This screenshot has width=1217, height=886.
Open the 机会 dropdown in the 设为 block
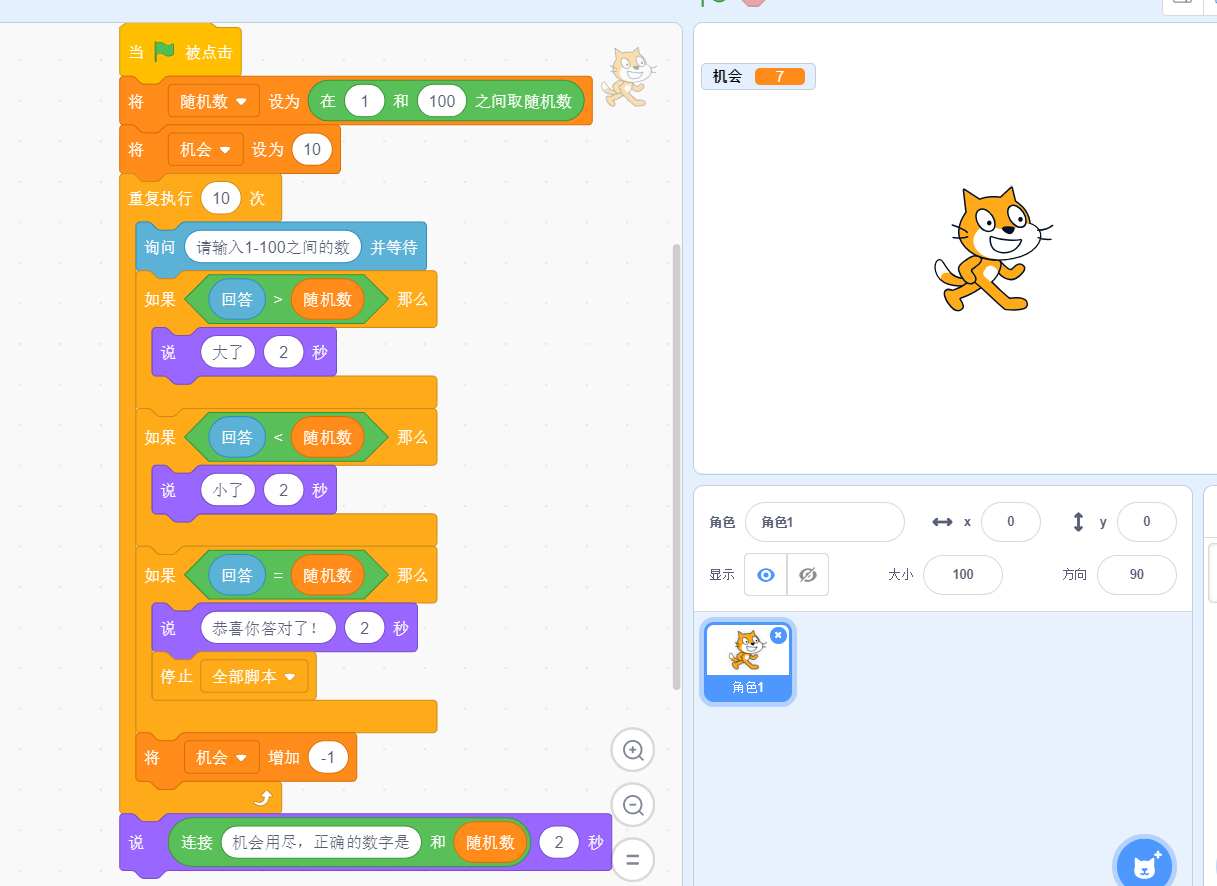tap(206, 150)
